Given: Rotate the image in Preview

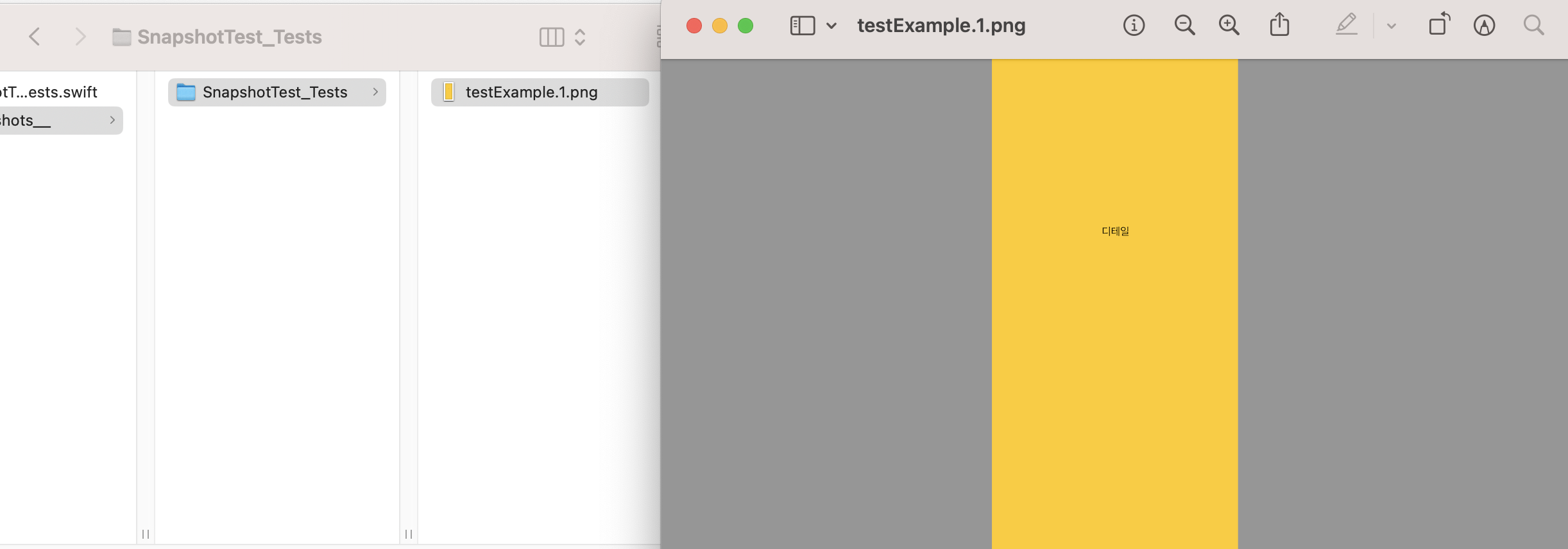Looking at the screenshot, I should tap(1439, 24).
